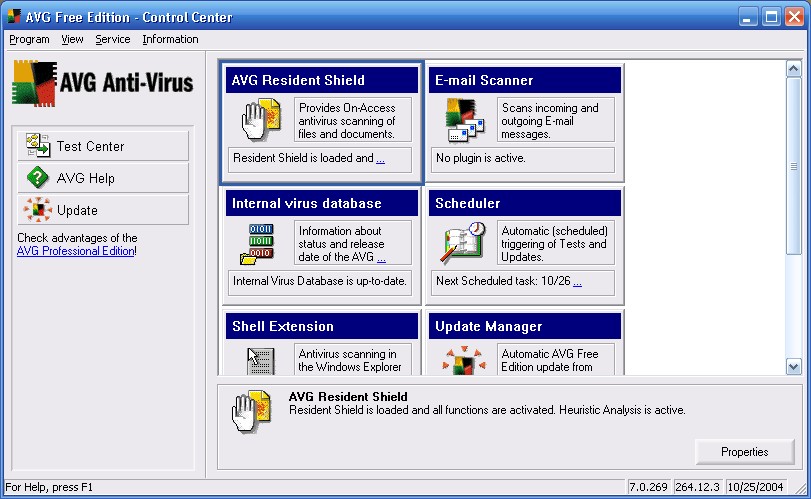Click the AVG Anti-Virus logo icon
811x499 pixels.
tap(34, 83)
